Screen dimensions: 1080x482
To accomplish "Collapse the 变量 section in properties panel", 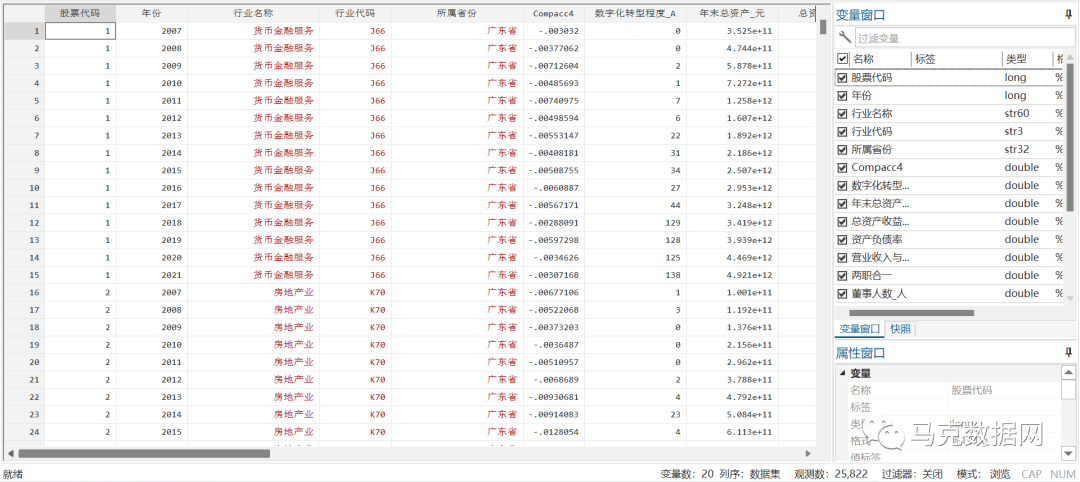I will (842, 373).
